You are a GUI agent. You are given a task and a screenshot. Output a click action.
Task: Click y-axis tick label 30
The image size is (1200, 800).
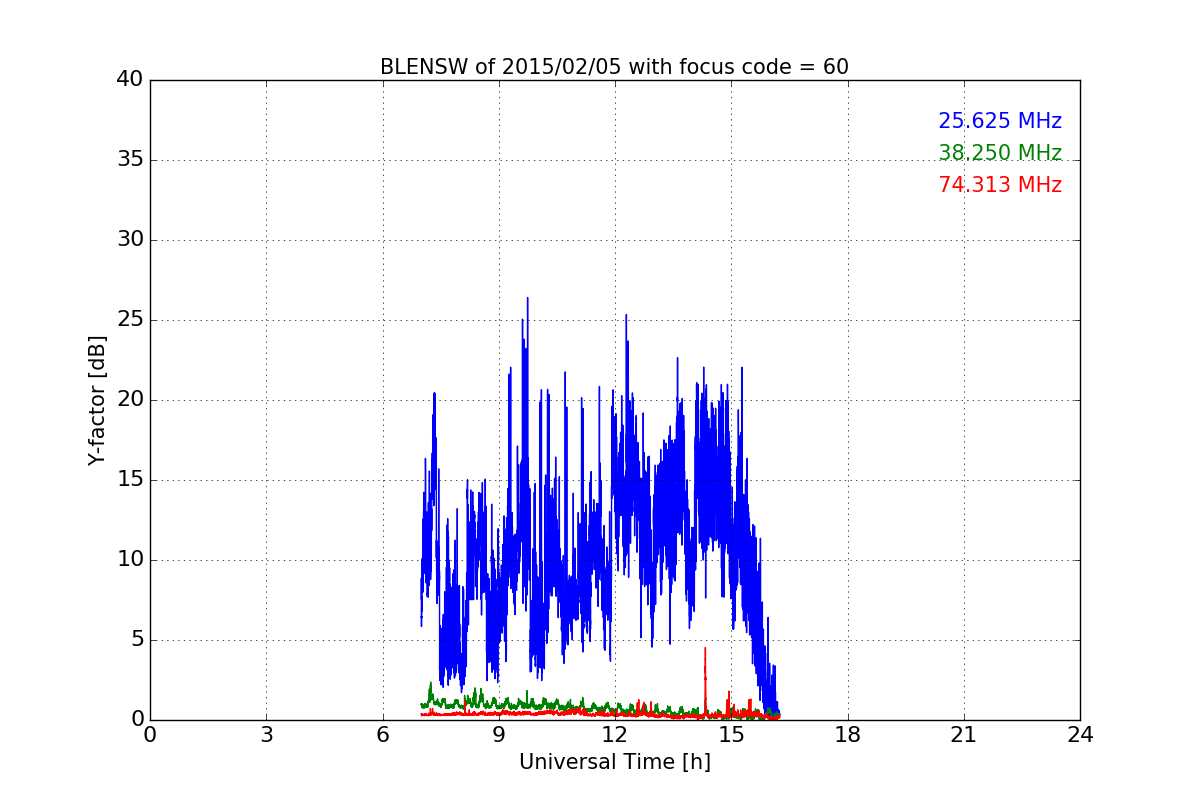coord(129,240)
